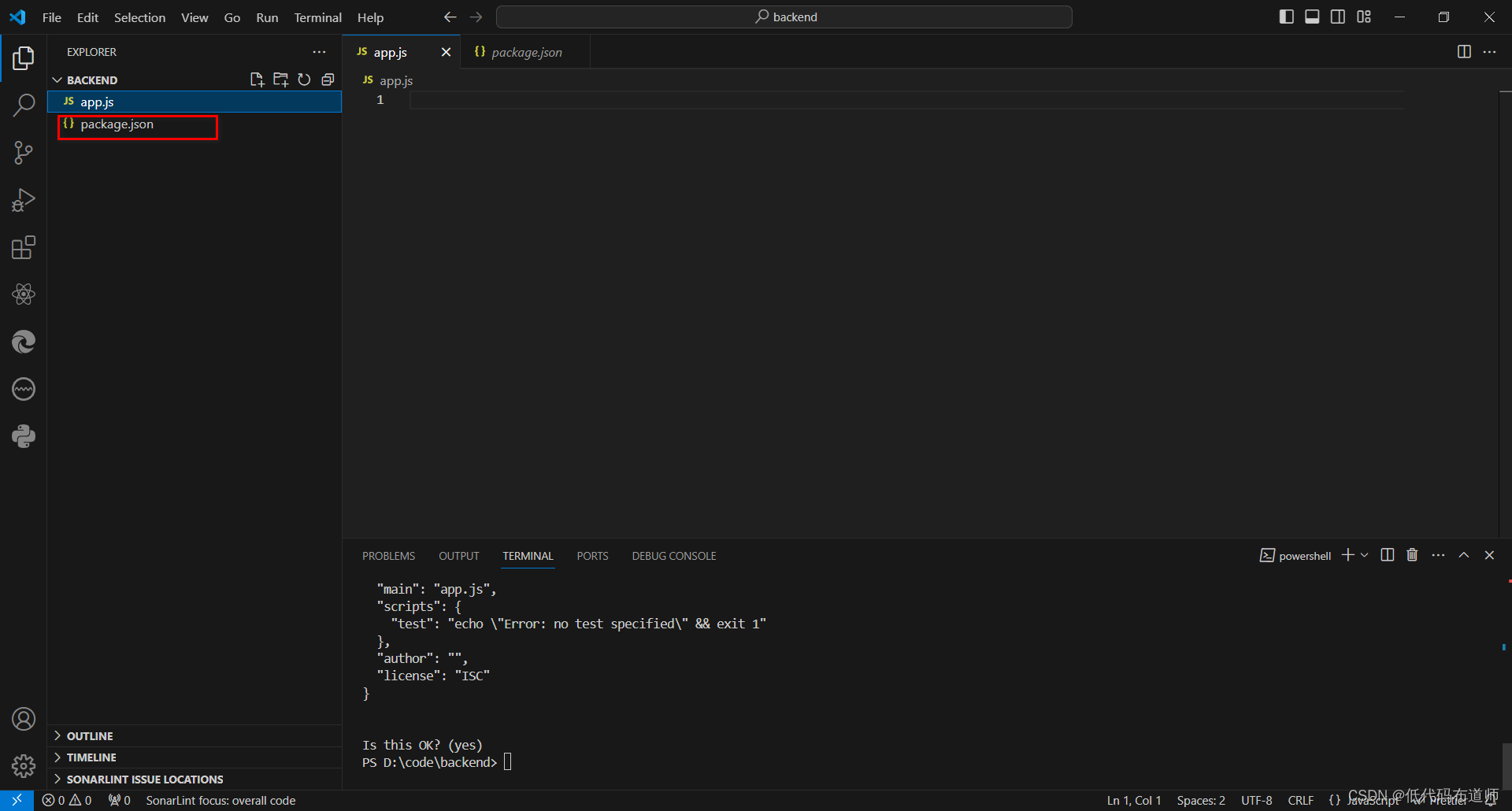This screenshot has height=811, width=1512.
Task: Open the Run menu
Action: pos(267,17)
